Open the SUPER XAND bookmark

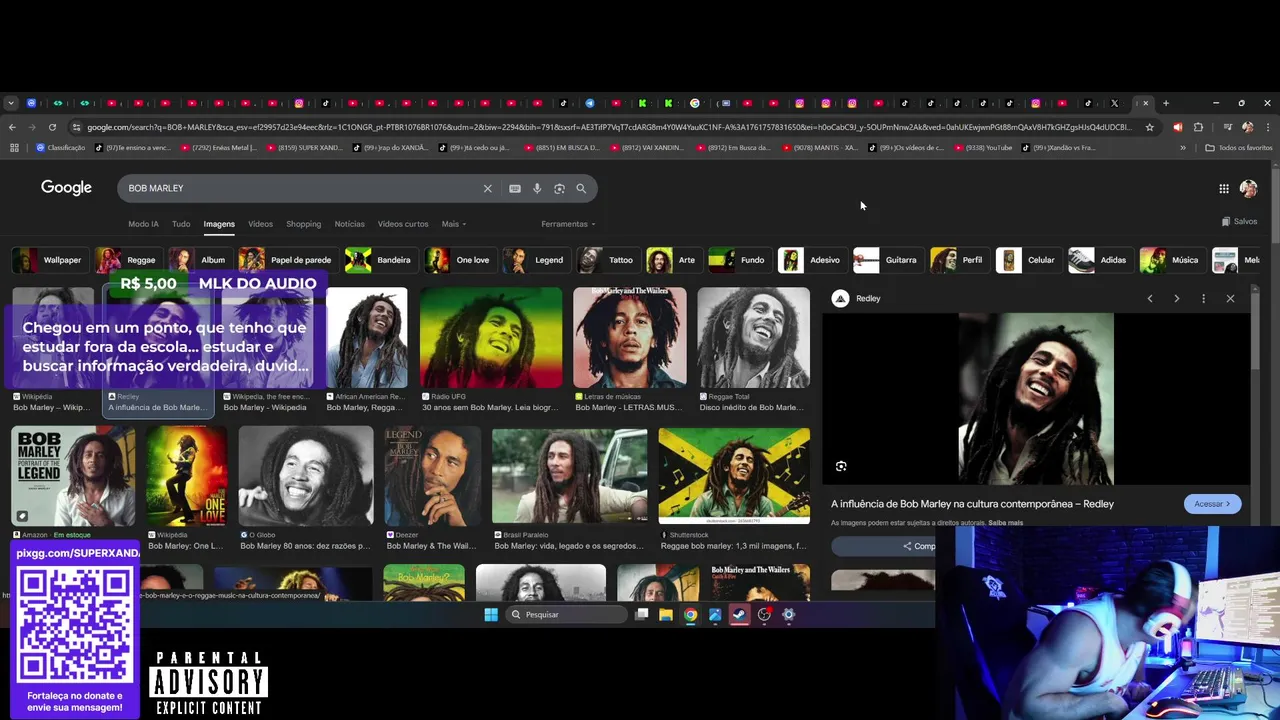click(304, 148)
